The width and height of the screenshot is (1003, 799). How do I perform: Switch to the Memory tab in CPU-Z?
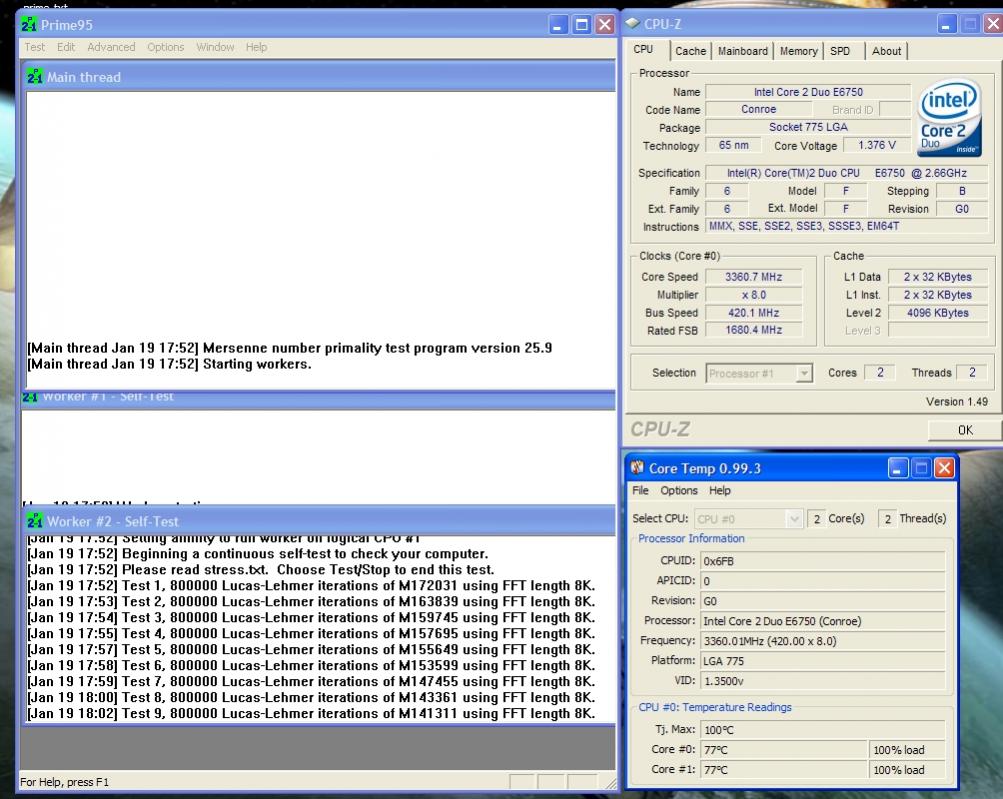coord(798,51)
